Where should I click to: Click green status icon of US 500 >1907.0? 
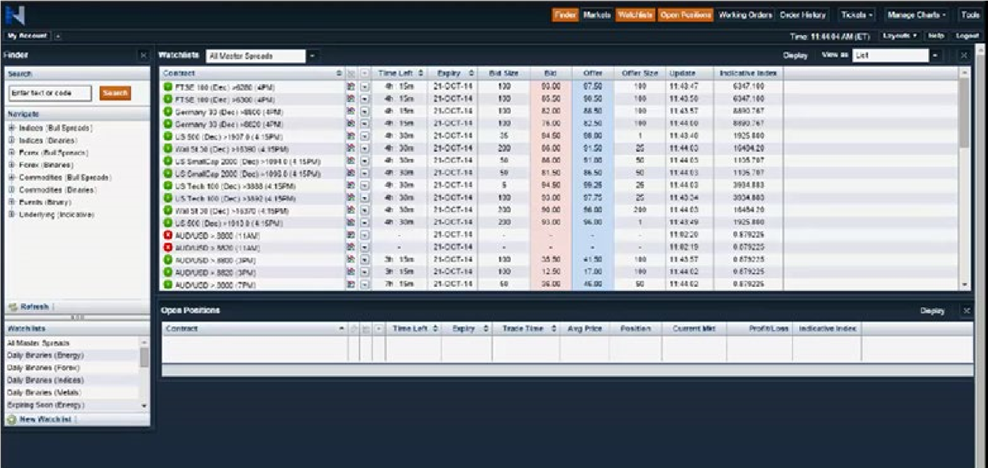pos(168,136)
